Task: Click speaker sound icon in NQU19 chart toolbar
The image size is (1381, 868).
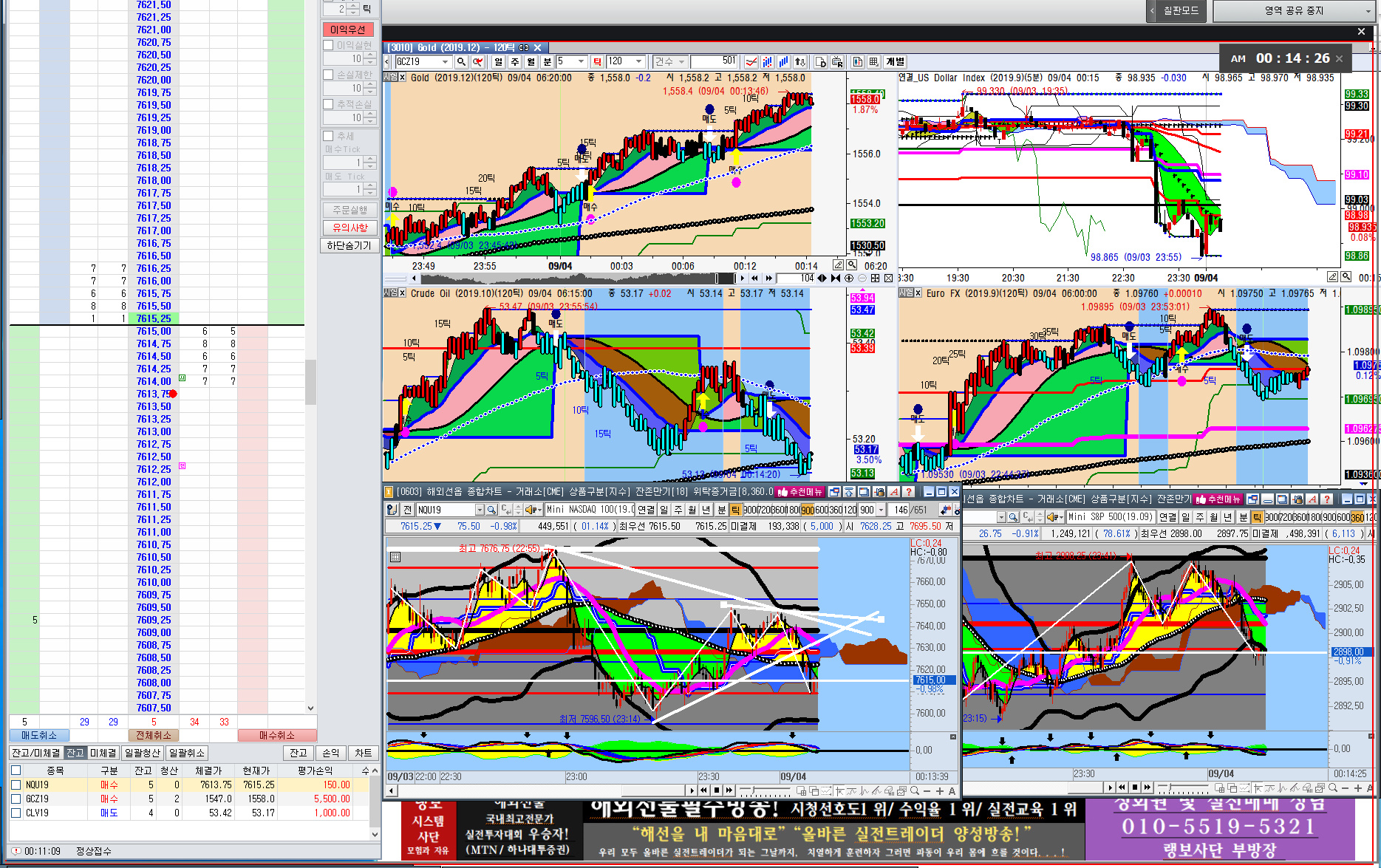Action: [531, 510]
